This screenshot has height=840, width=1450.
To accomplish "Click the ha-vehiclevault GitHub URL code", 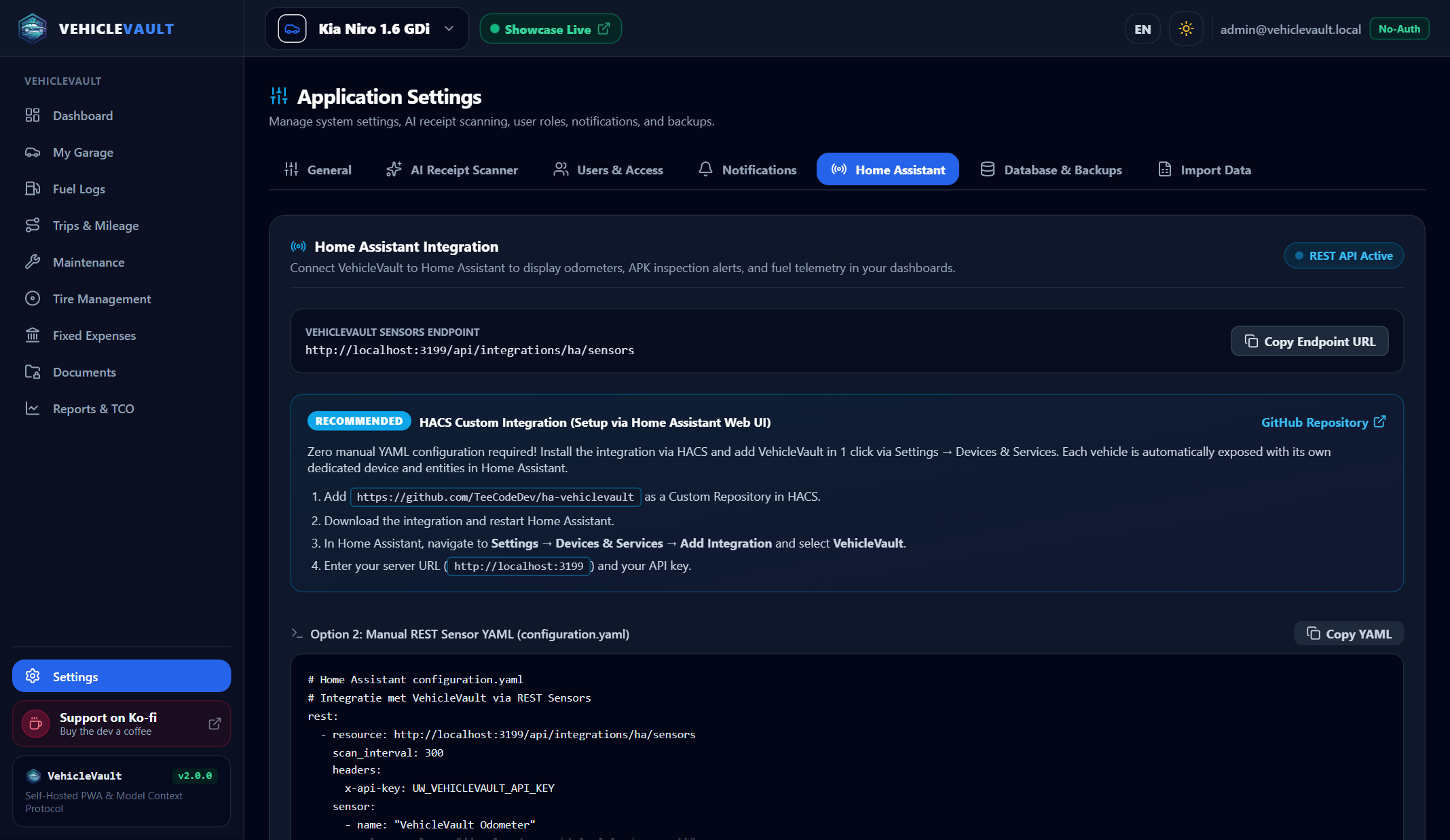I will click(496, 497).
